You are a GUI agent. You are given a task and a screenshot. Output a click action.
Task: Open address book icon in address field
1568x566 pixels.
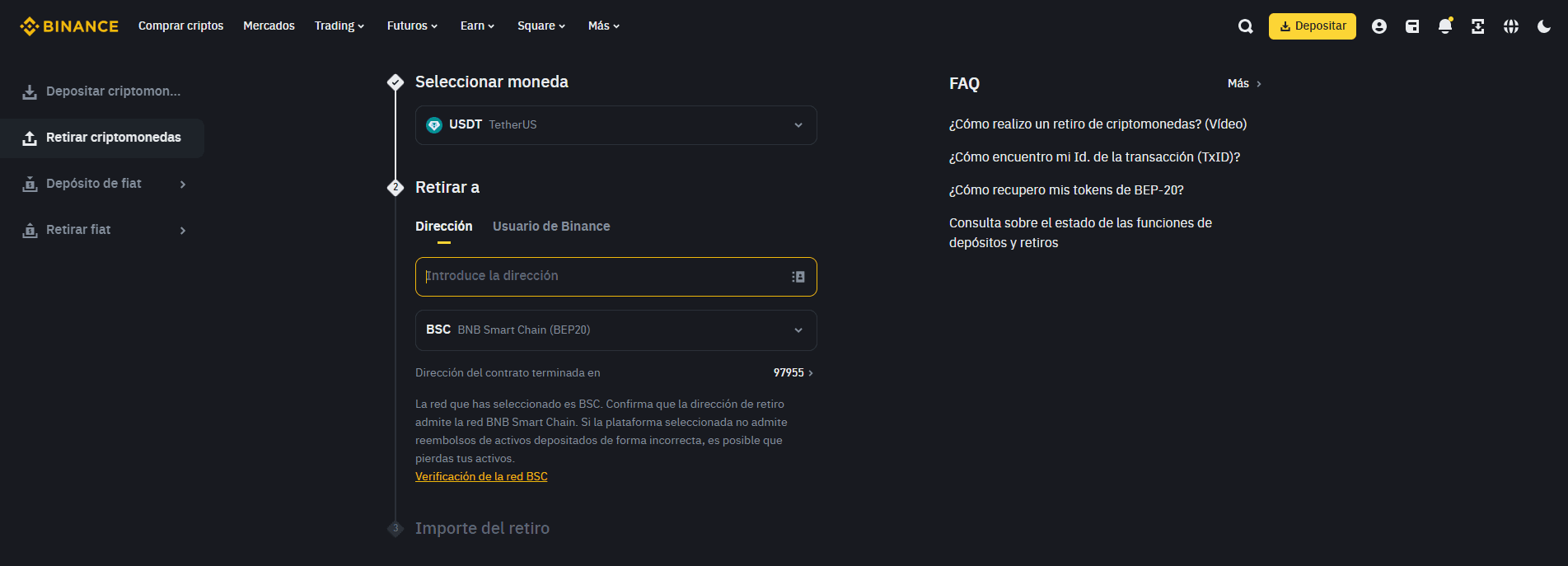tap(798, 277)
